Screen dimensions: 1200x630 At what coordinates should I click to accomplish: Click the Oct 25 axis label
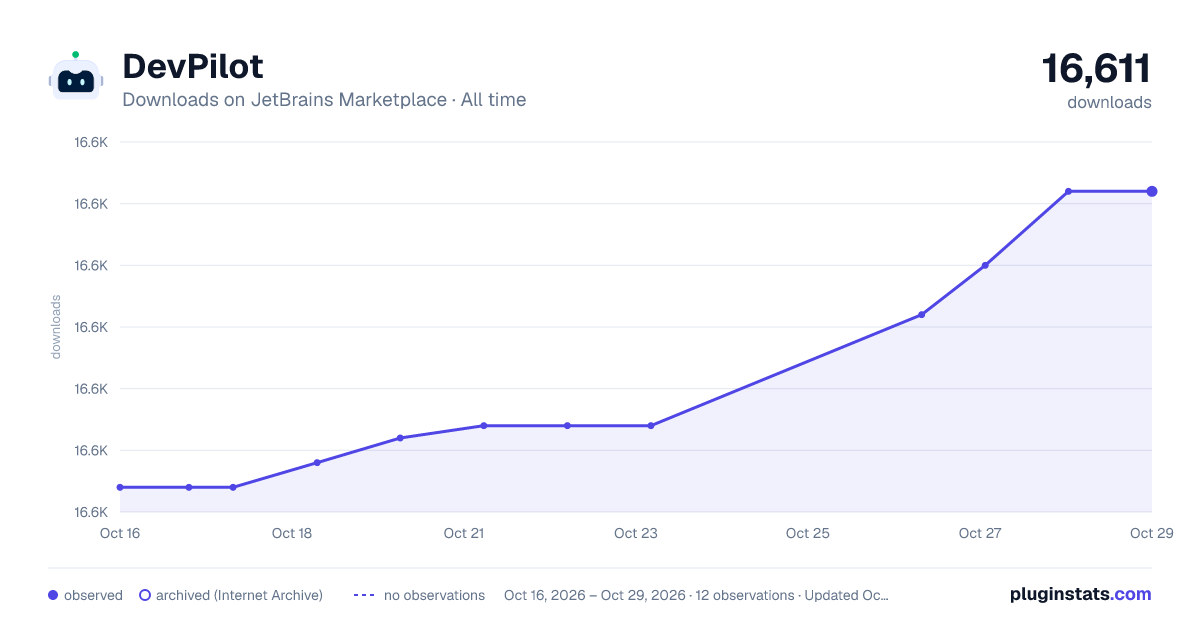(808, 533)
